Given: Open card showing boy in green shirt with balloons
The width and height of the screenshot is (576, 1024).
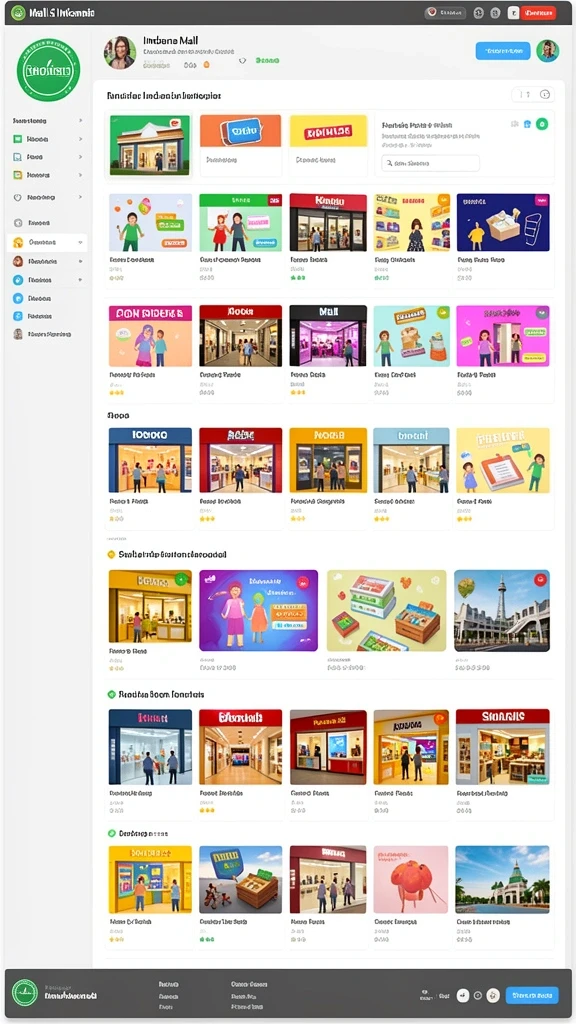Looking at the screenshot, I should 150,223.
